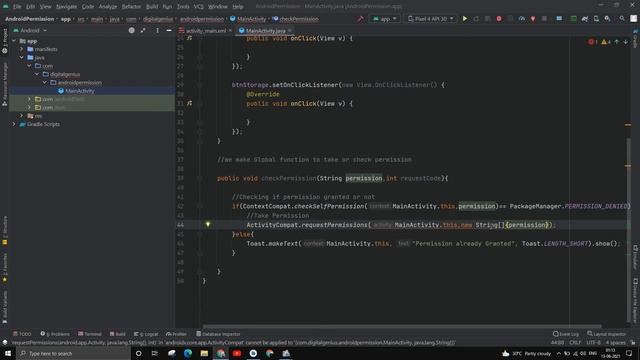Open the app run configuration dropdown
This screenshot has height=360, width=640.
(x=384, y=19)
